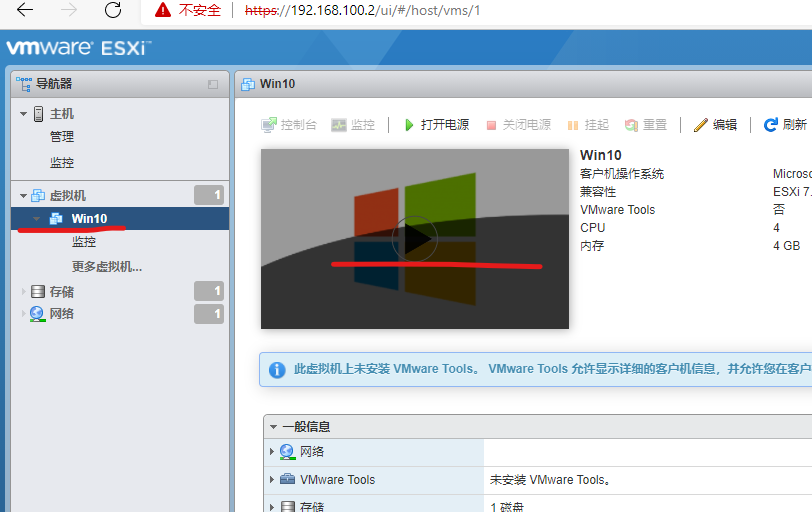
Task: Click the browser forward arrow
Action: (x=68, y=10)
